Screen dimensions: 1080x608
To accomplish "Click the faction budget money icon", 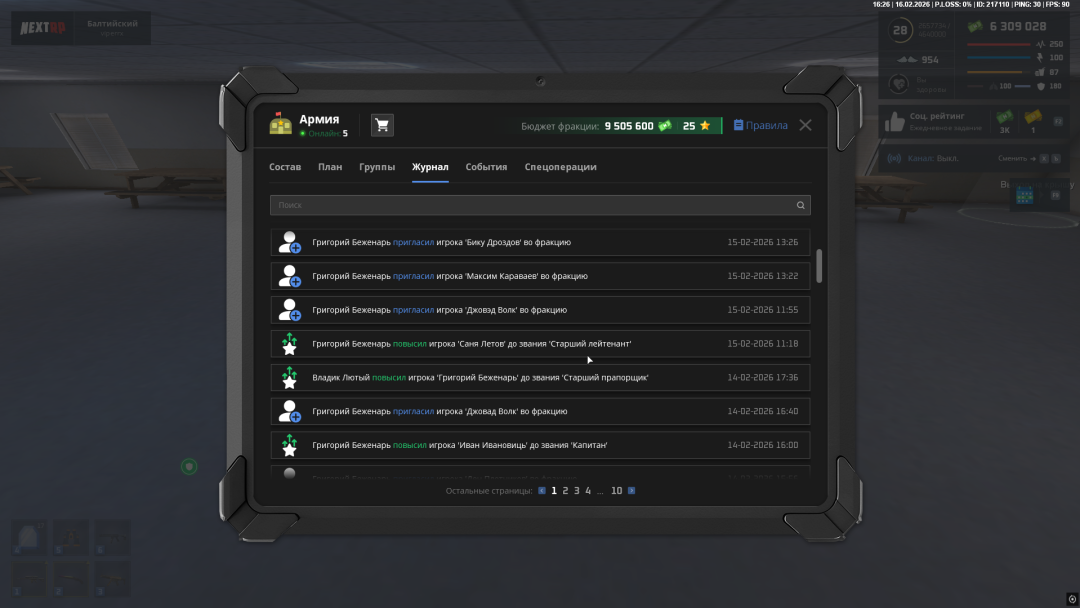I will [664, 126].
